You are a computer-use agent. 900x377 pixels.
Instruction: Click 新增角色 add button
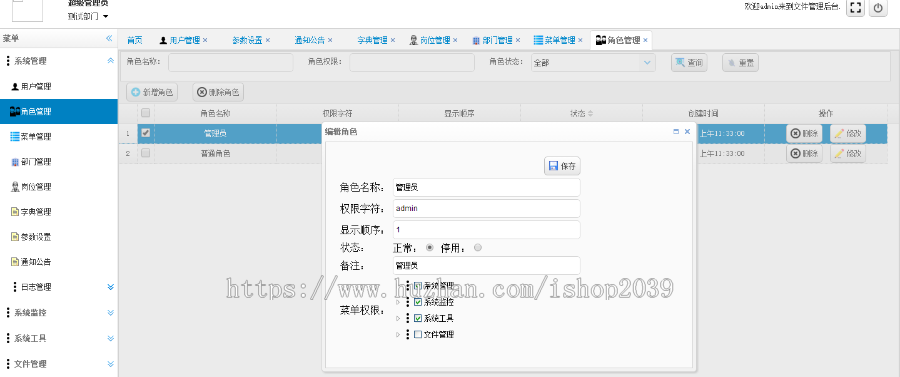tap(152, 92)
